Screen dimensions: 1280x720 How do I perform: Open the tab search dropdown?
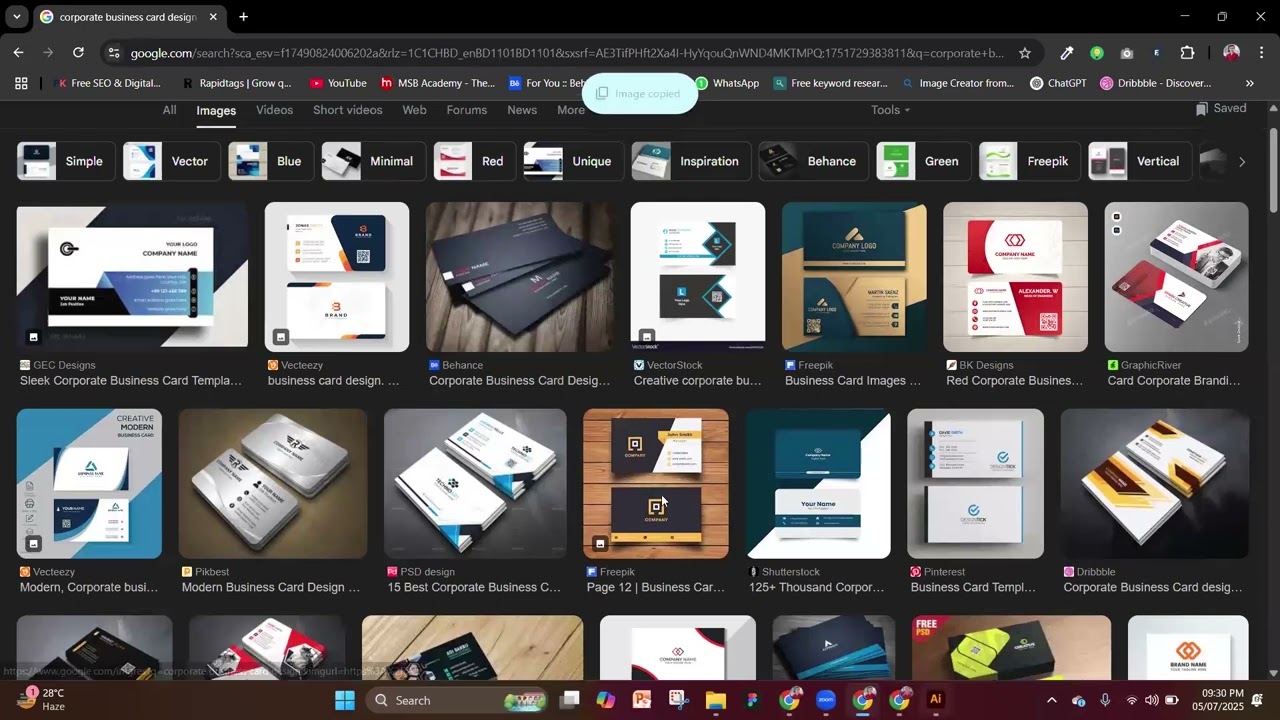(17, 17)
